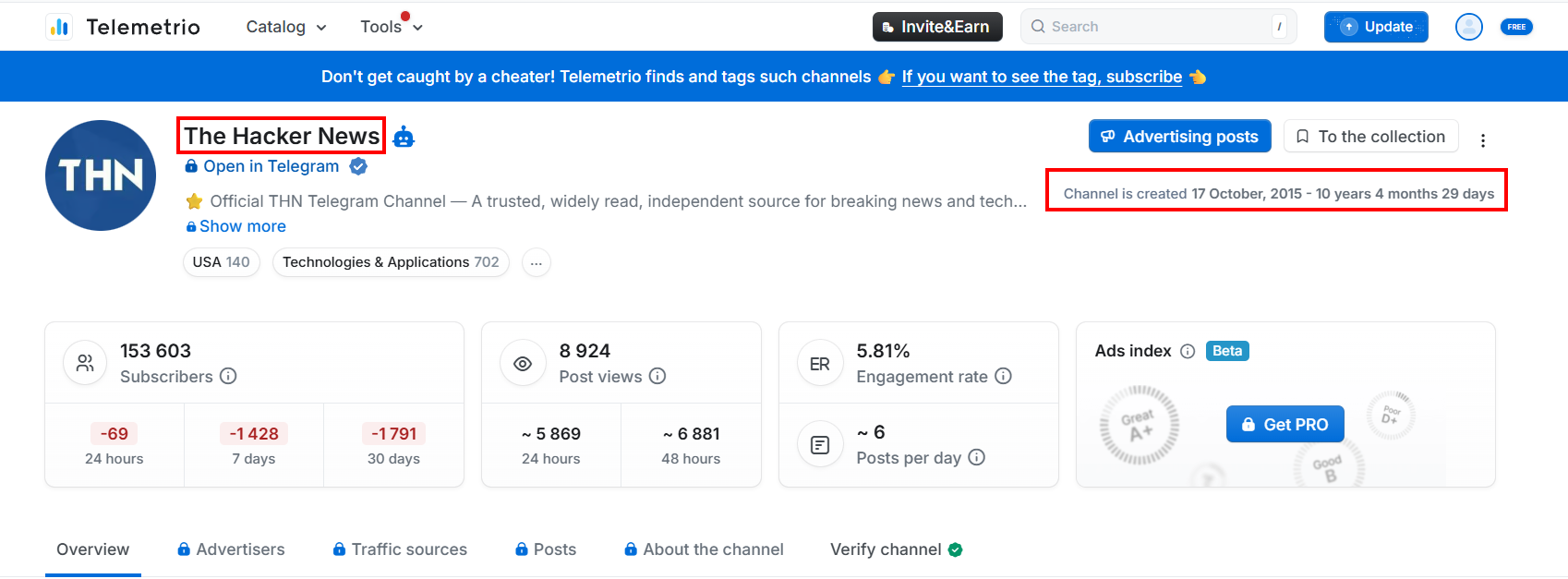Open the Tools dropdown
Viewport: 1568px width, 579px height.
391,27
